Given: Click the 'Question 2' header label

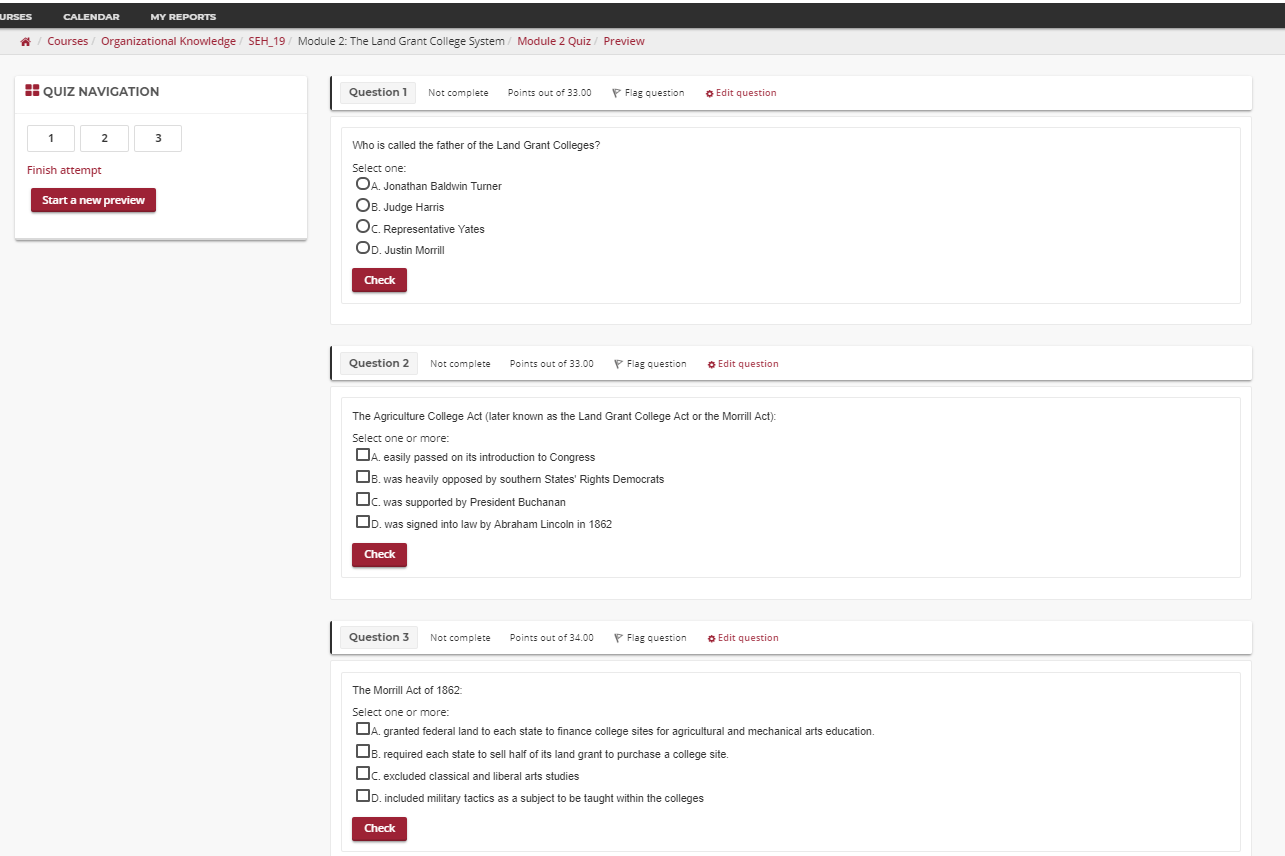Looking at the screenshot, I should pyautogui.click(x=379, y=363).
